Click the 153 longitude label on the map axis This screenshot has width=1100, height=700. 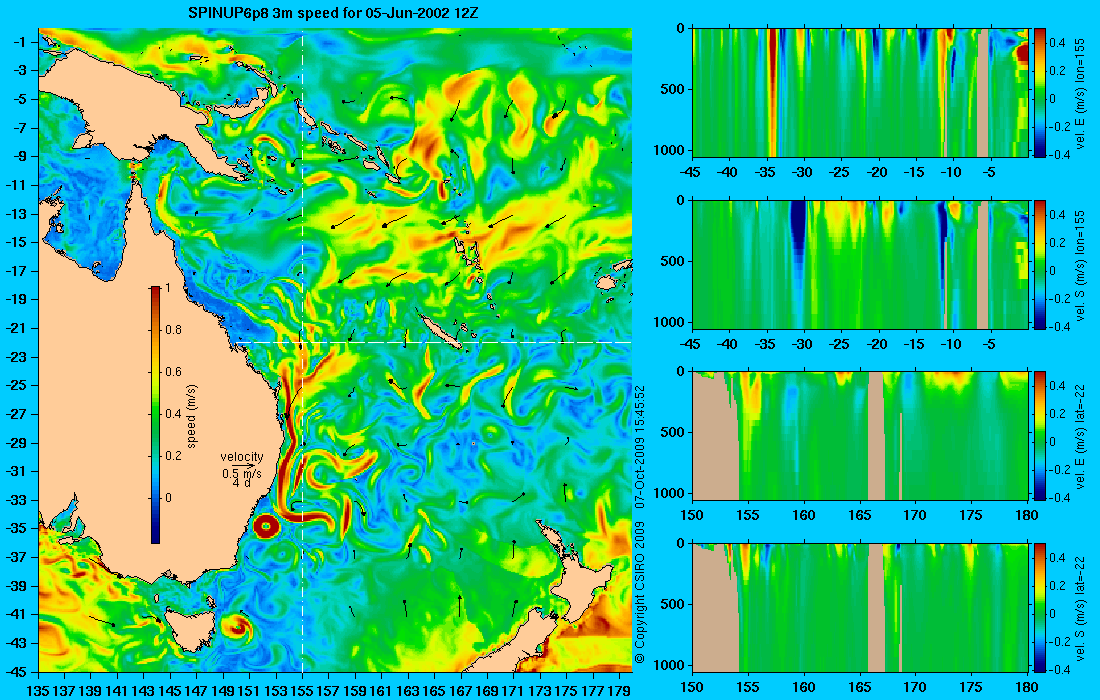(276, 691)
